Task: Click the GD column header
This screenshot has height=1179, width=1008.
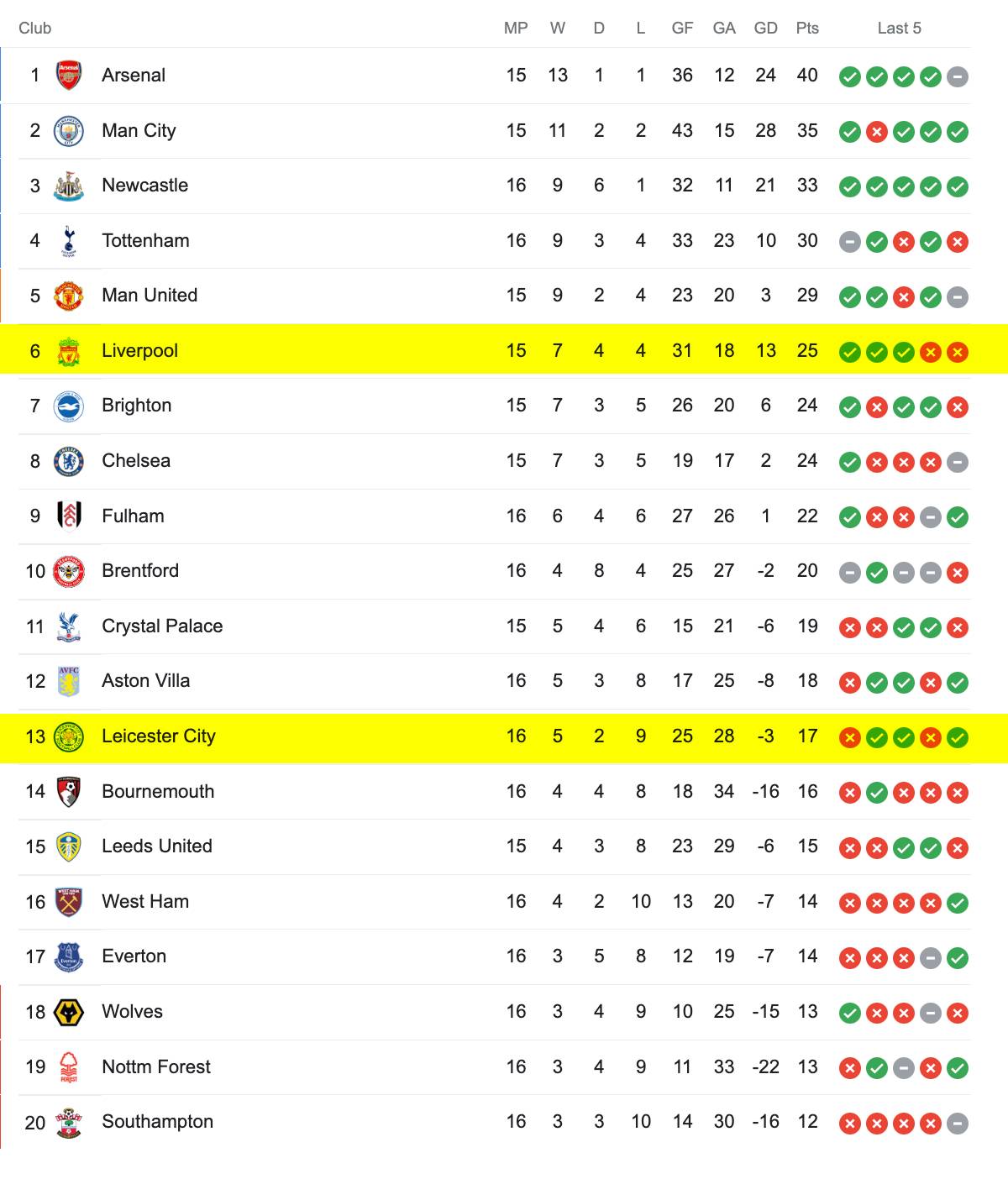Action: coord(765,28)
